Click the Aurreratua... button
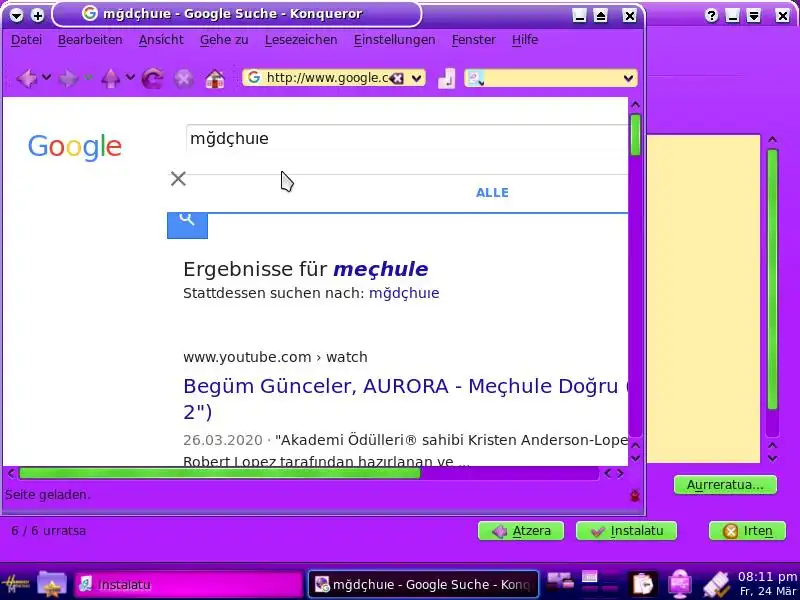800x600 pixels. point(725,485)
